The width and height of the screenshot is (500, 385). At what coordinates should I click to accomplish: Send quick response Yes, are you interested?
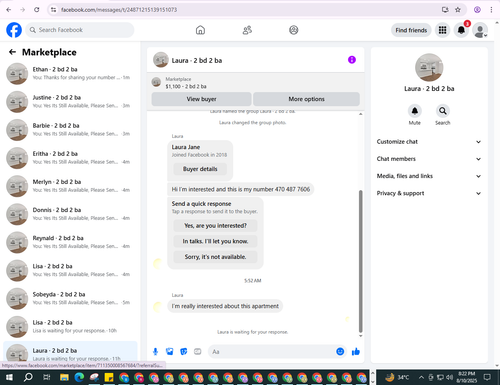tap(215, 226)
